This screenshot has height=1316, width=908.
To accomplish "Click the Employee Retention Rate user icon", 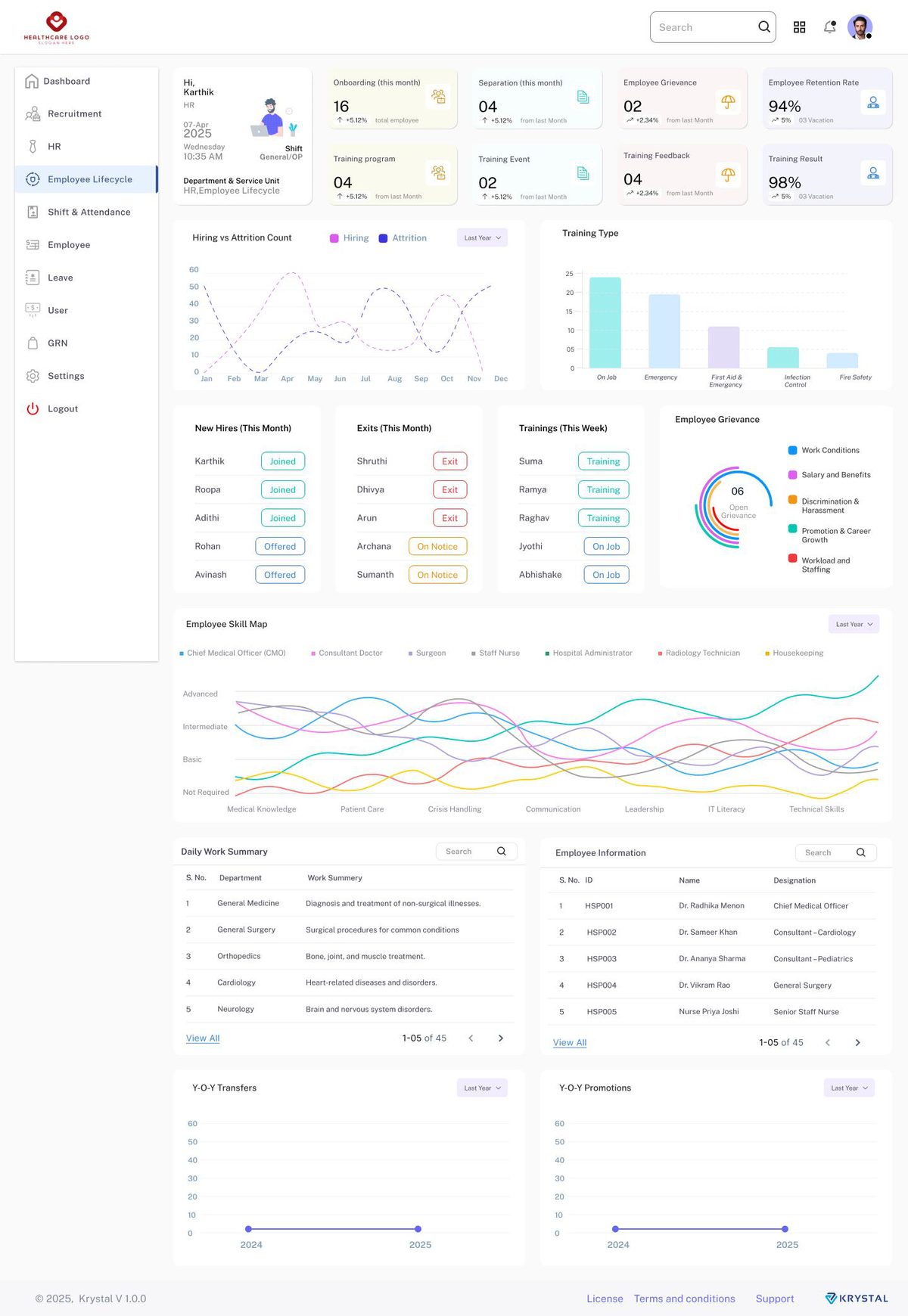I will [873, 102].
